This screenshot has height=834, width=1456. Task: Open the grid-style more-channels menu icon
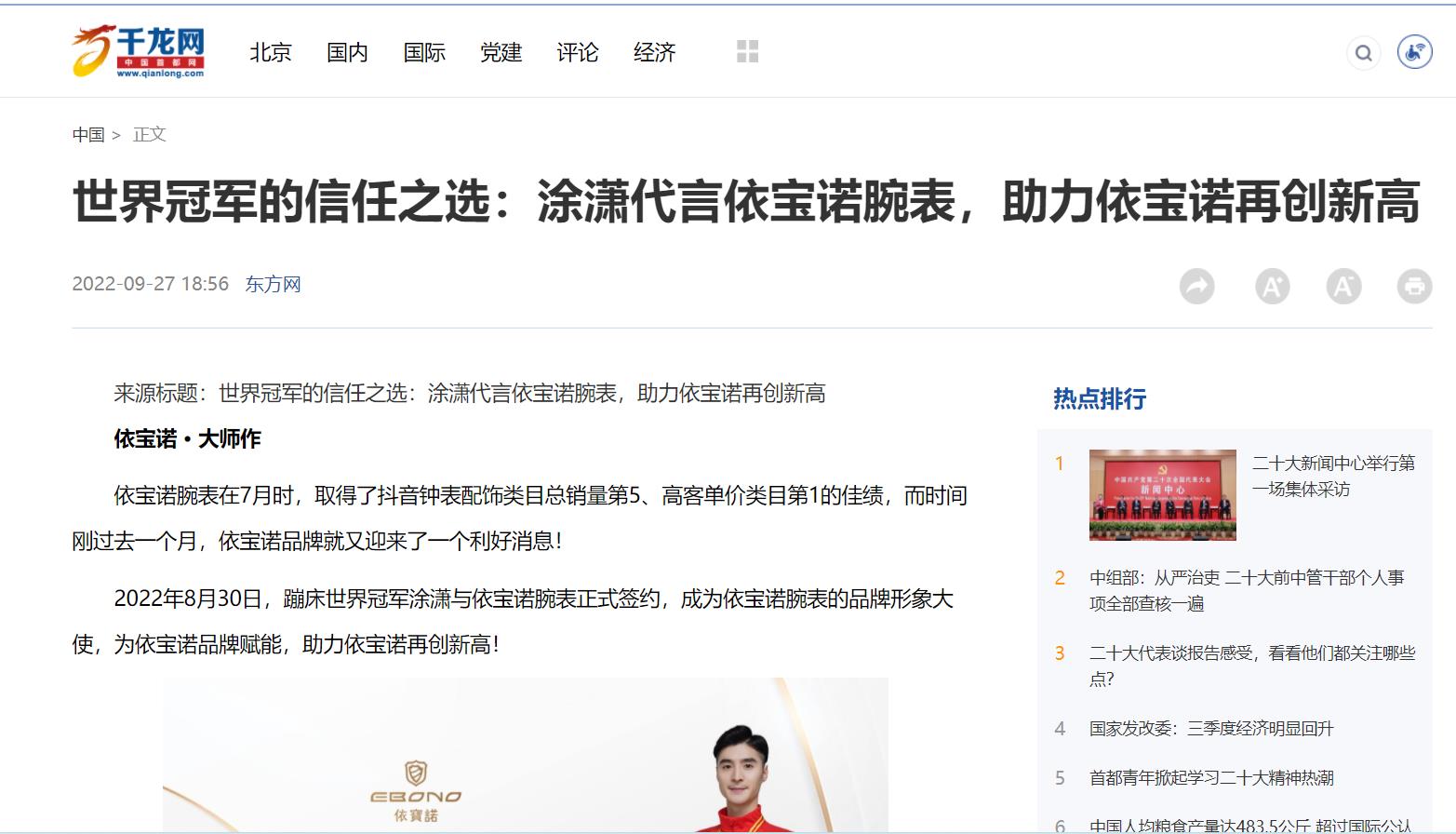pos(747,51)
